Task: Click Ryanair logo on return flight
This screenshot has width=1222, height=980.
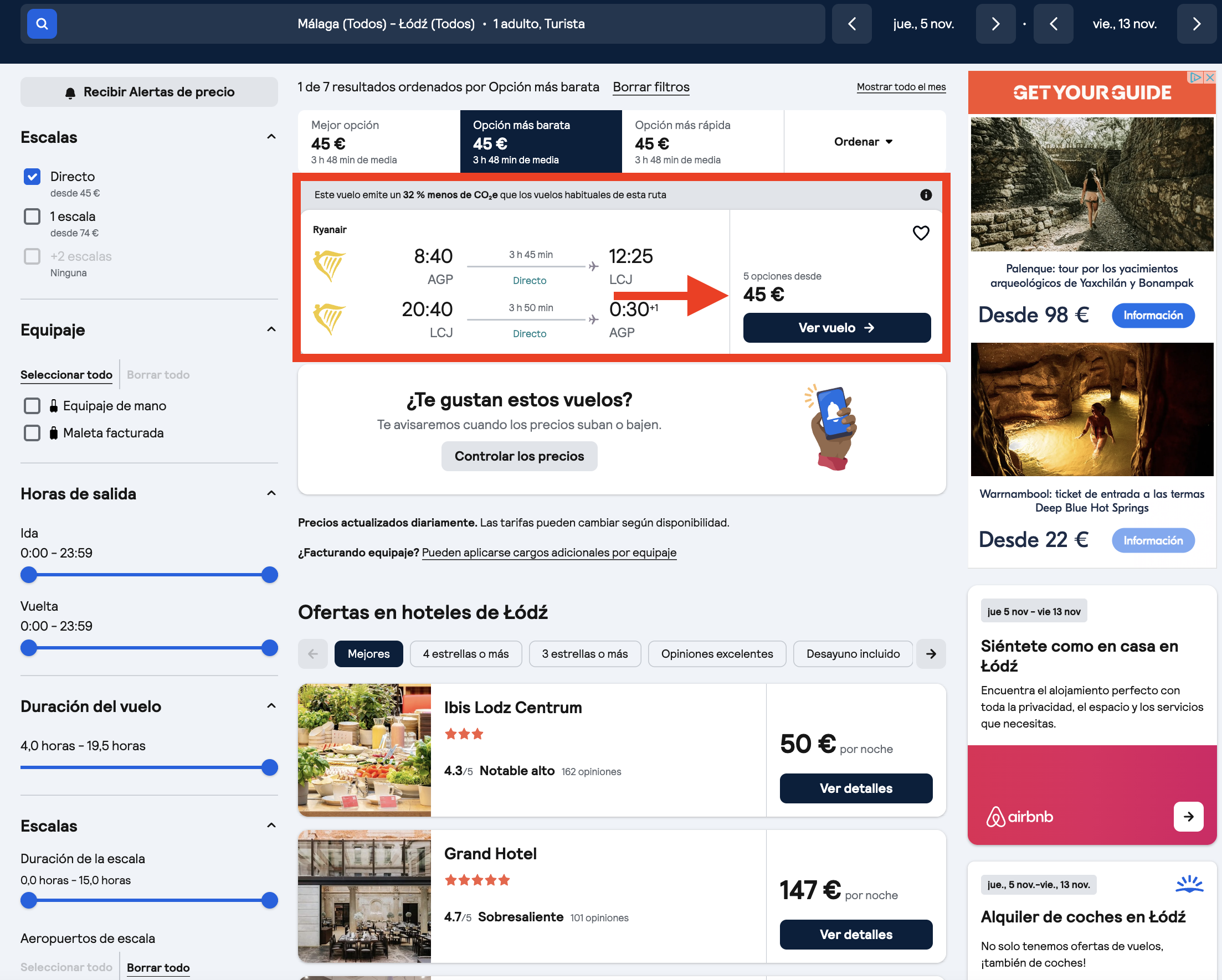Action: [329, 319]
